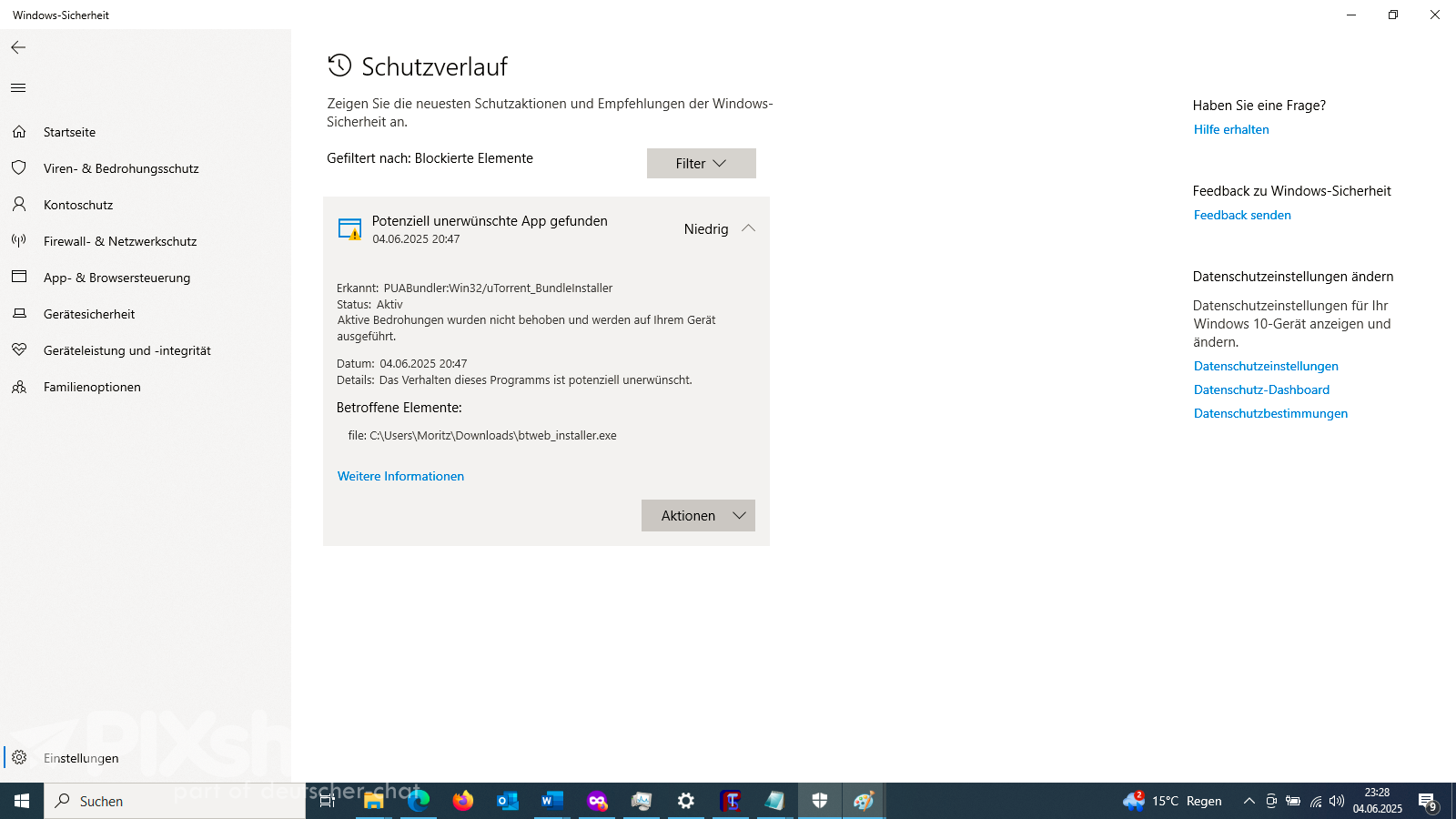
Task: Open the Aktionen dropdown
Action: 698,516
